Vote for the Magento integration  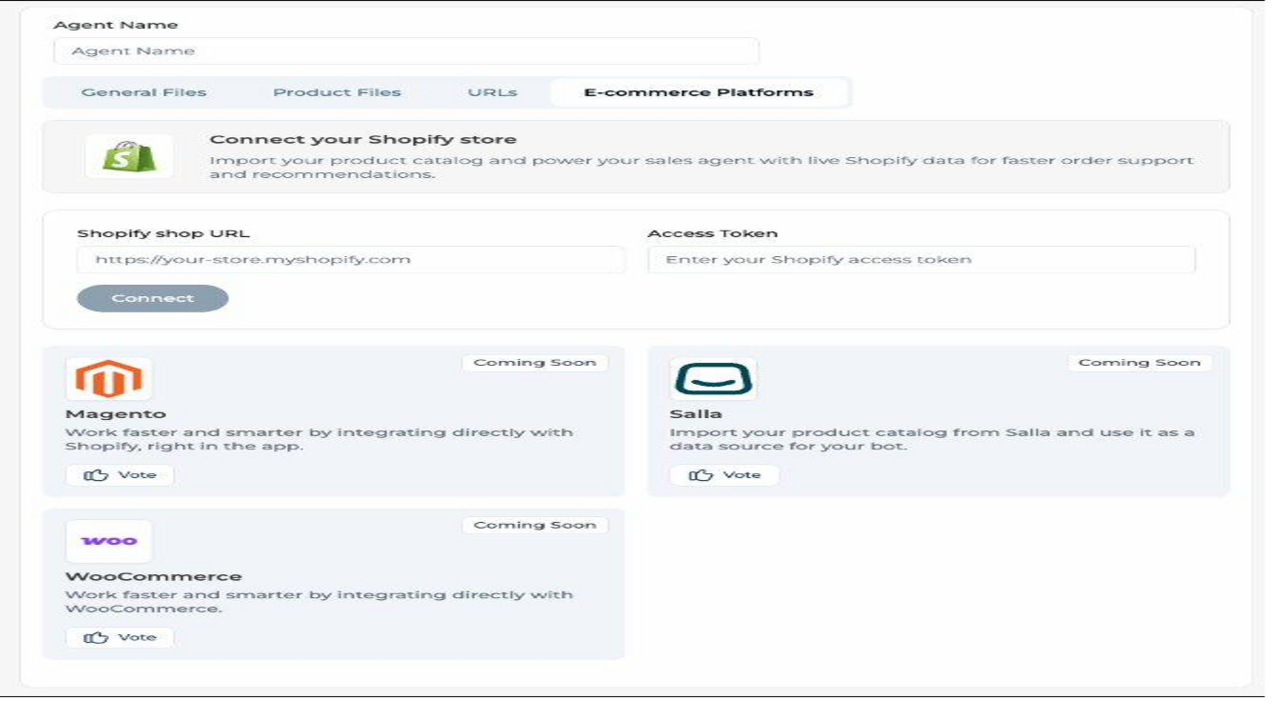click(120, 475)
